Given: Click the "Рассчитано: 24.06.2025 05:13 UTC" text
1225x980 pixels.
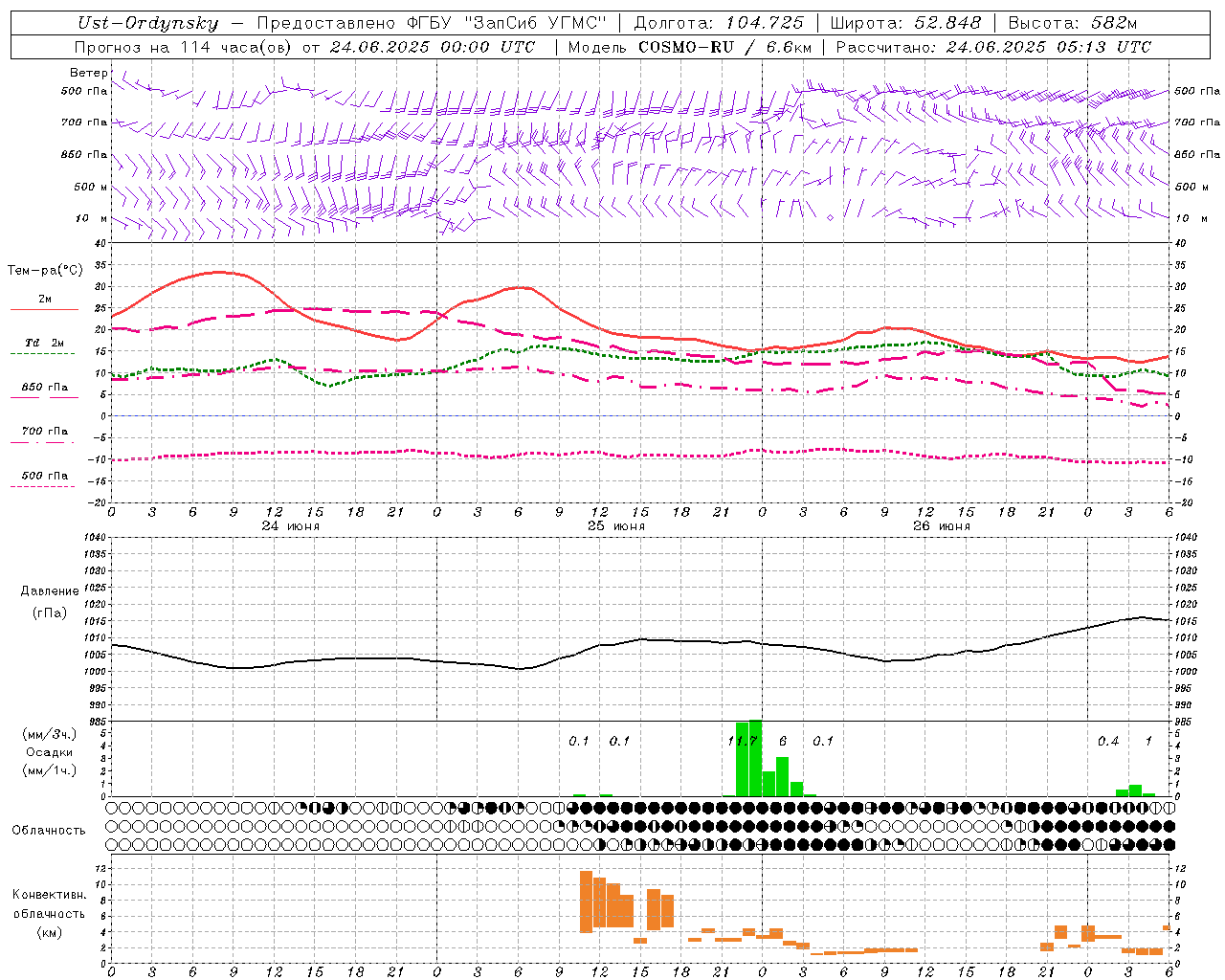Looking at the screenshot, I should pos(993,47).
